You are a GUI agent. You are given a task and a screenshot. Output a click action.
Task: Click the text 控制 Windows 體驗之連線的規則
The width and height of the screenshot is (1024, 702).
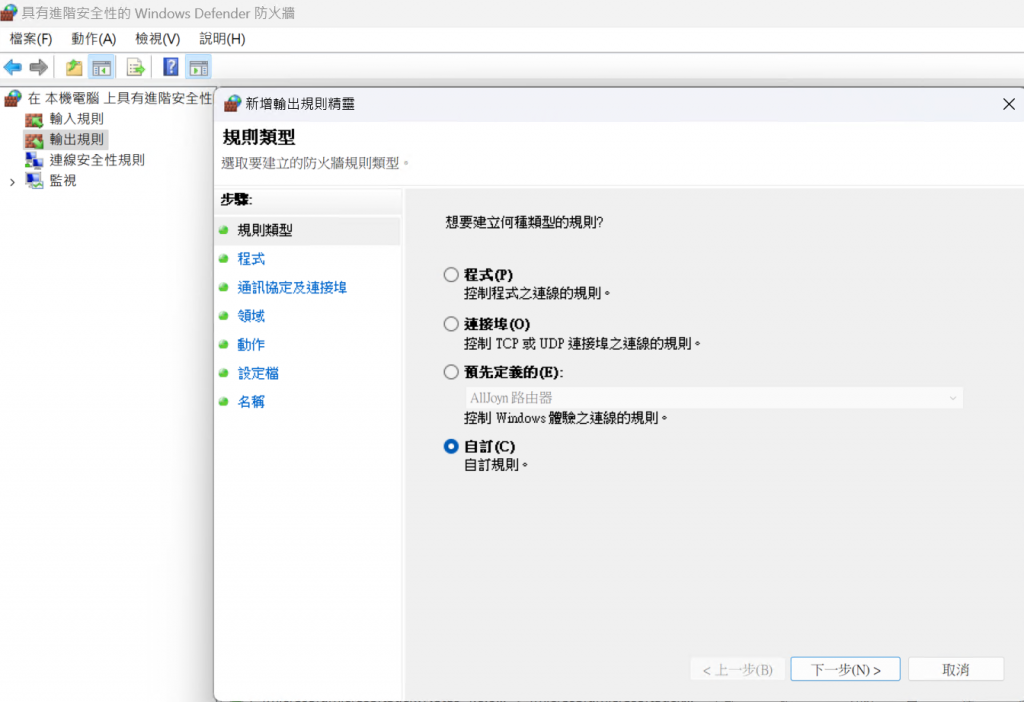[566, 417]
